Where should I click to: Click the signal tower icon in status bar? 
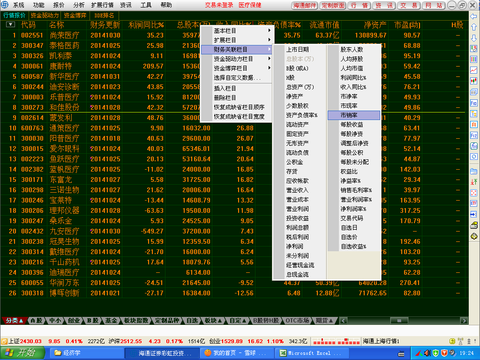(x=460, y=341)
